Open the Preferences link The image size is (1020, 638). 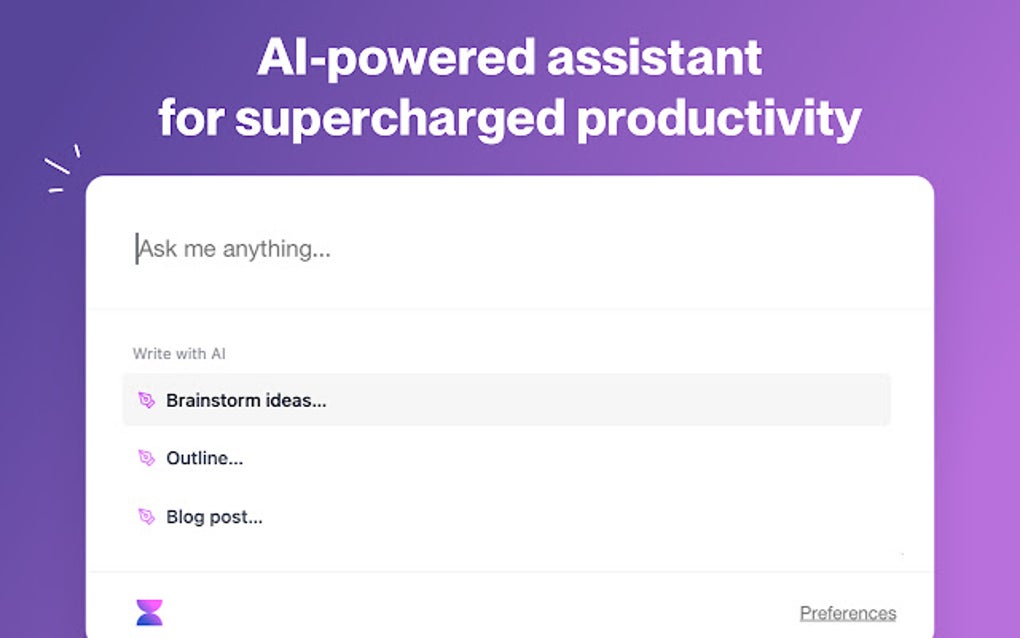(x=847, y=613)
